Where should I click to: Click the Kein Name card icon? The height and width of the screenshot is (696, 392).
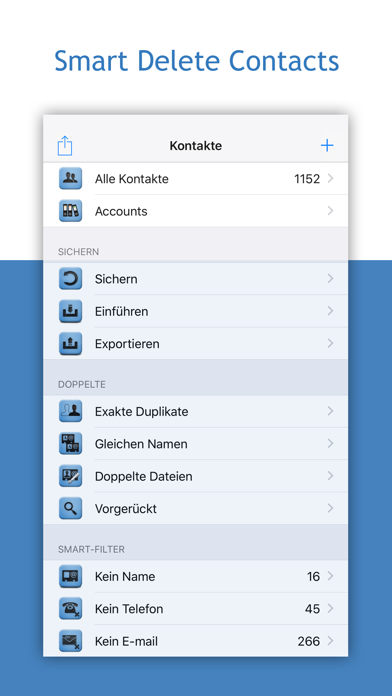click(70, 576)
